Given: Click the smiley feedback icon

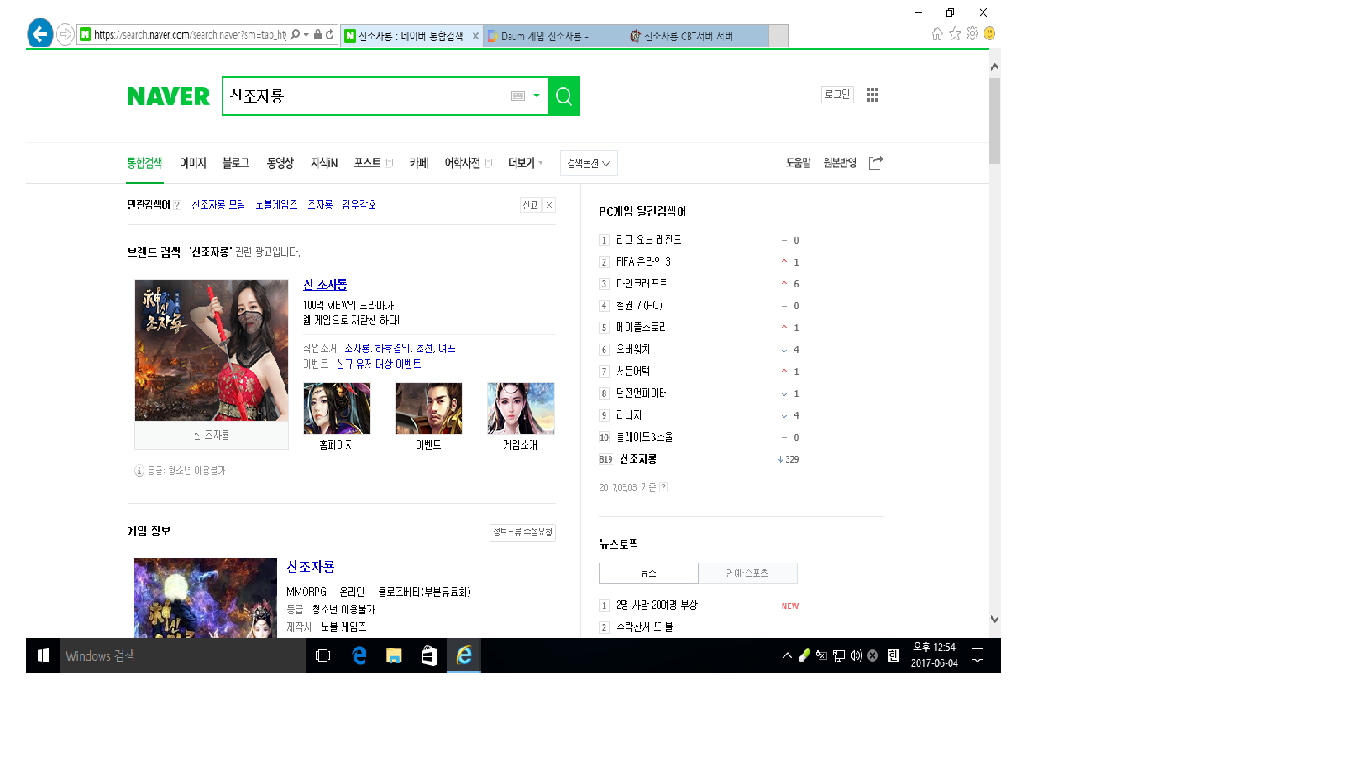Looking at the screenshot, I should 989,34.
